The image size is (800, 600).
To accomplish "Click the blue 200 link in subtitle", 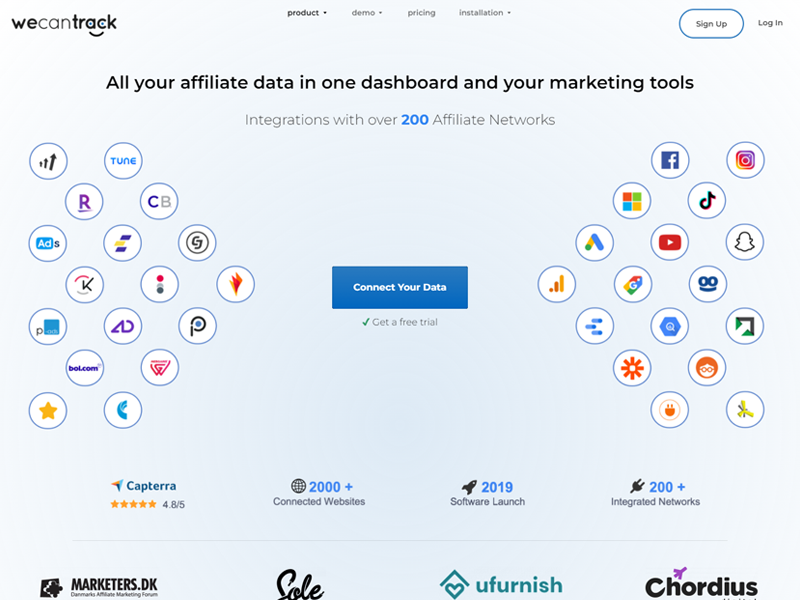I will (414, 120).
